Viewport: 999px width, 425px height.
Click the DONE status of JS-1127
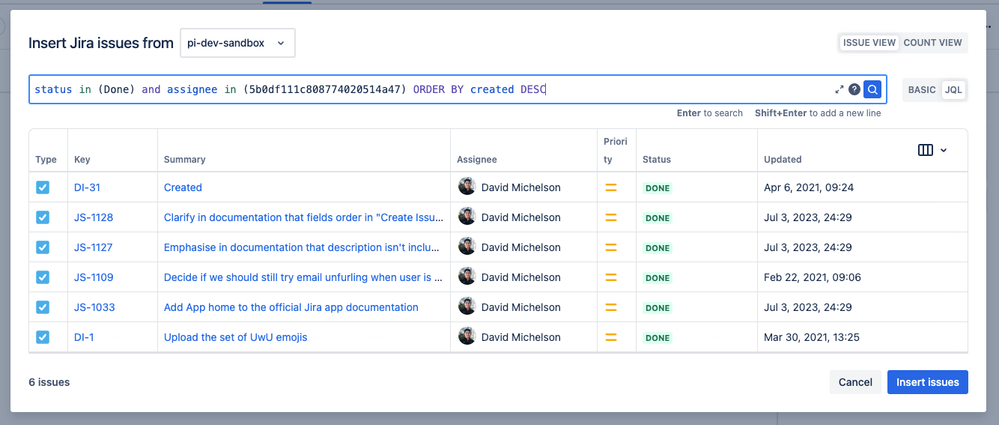[x=658, y=248]
